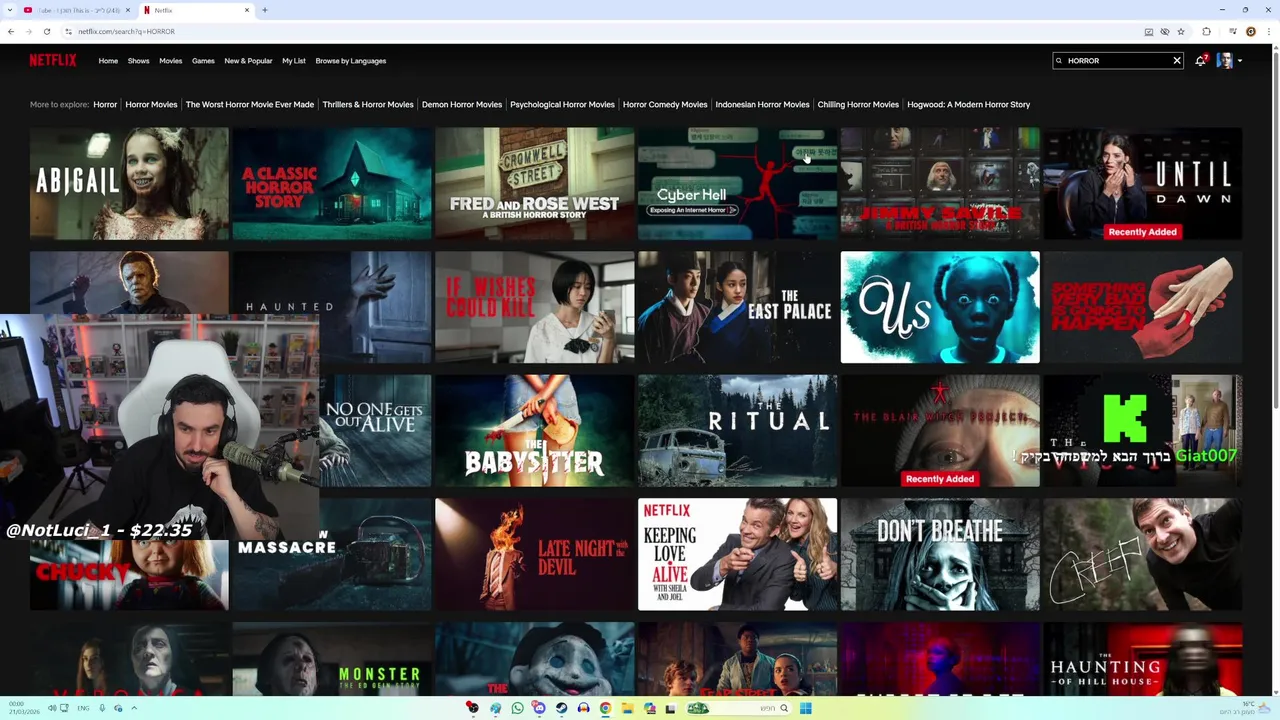
Task: Open Browse by Languages
Action: (351, 61)
